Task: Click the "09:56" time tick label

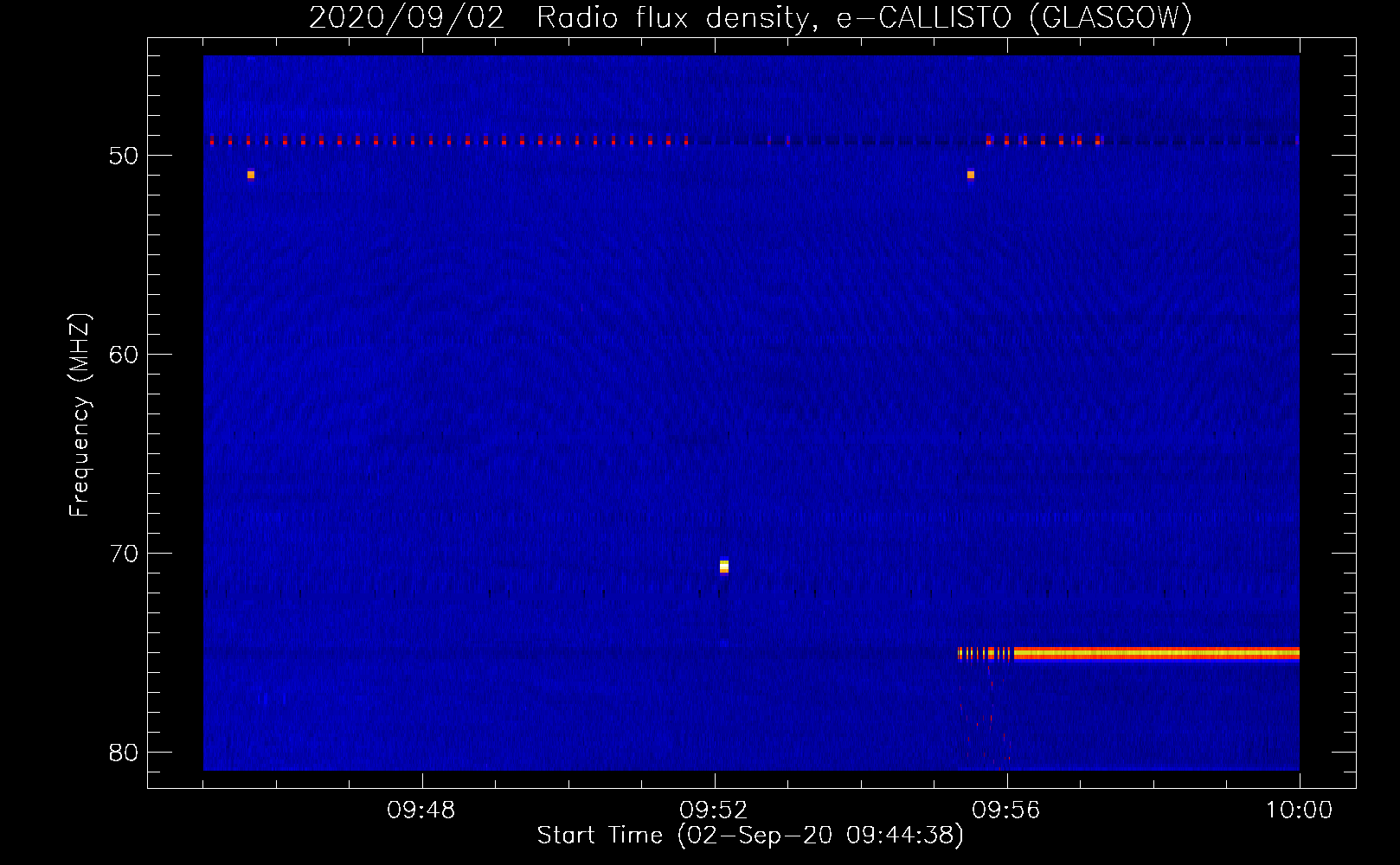Action: 1006,811
